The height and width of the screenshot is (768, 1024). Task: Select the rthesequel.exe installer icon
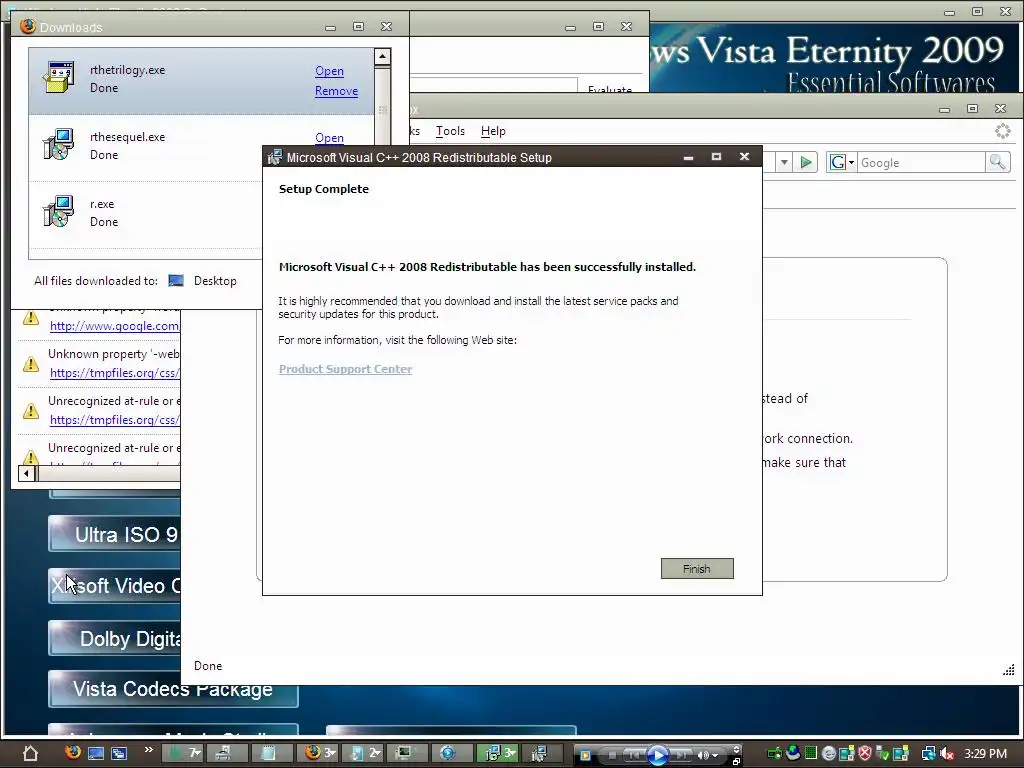(x=58, y=144)
